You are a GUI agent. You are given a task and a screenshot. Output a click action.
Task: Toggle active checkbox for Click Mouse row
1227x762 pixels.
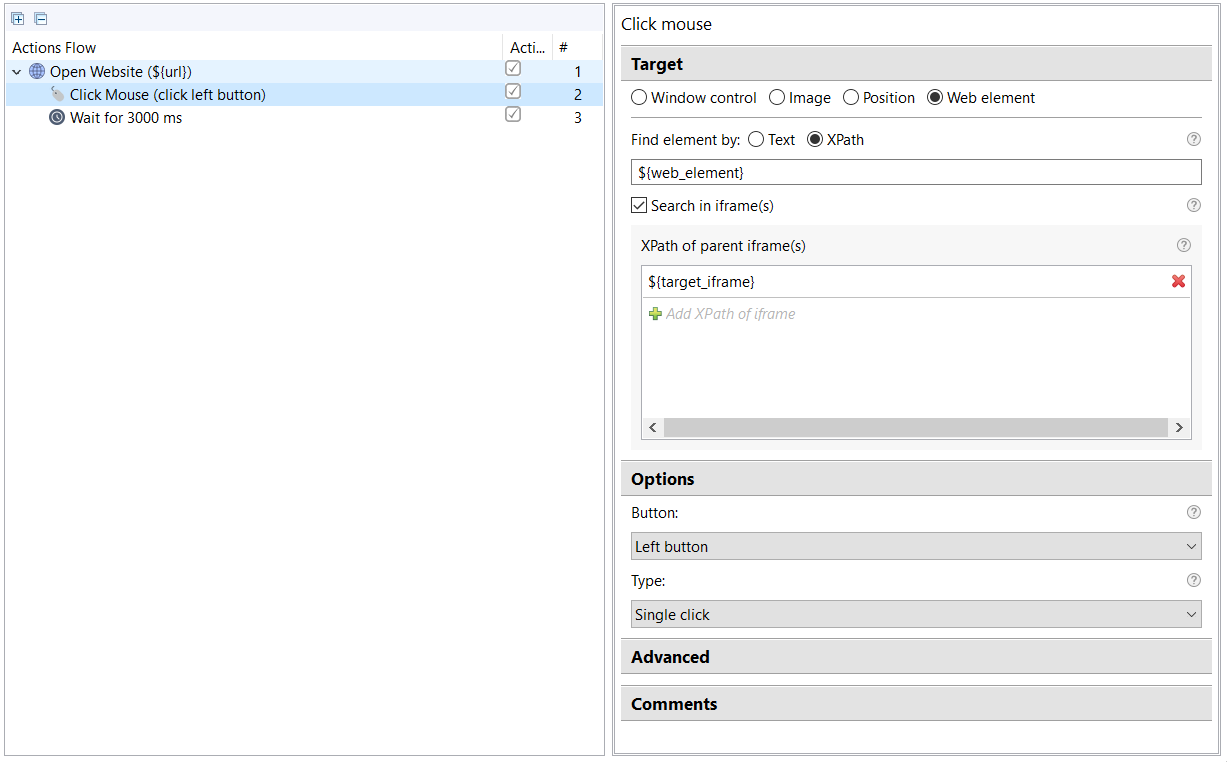point(513,92)
